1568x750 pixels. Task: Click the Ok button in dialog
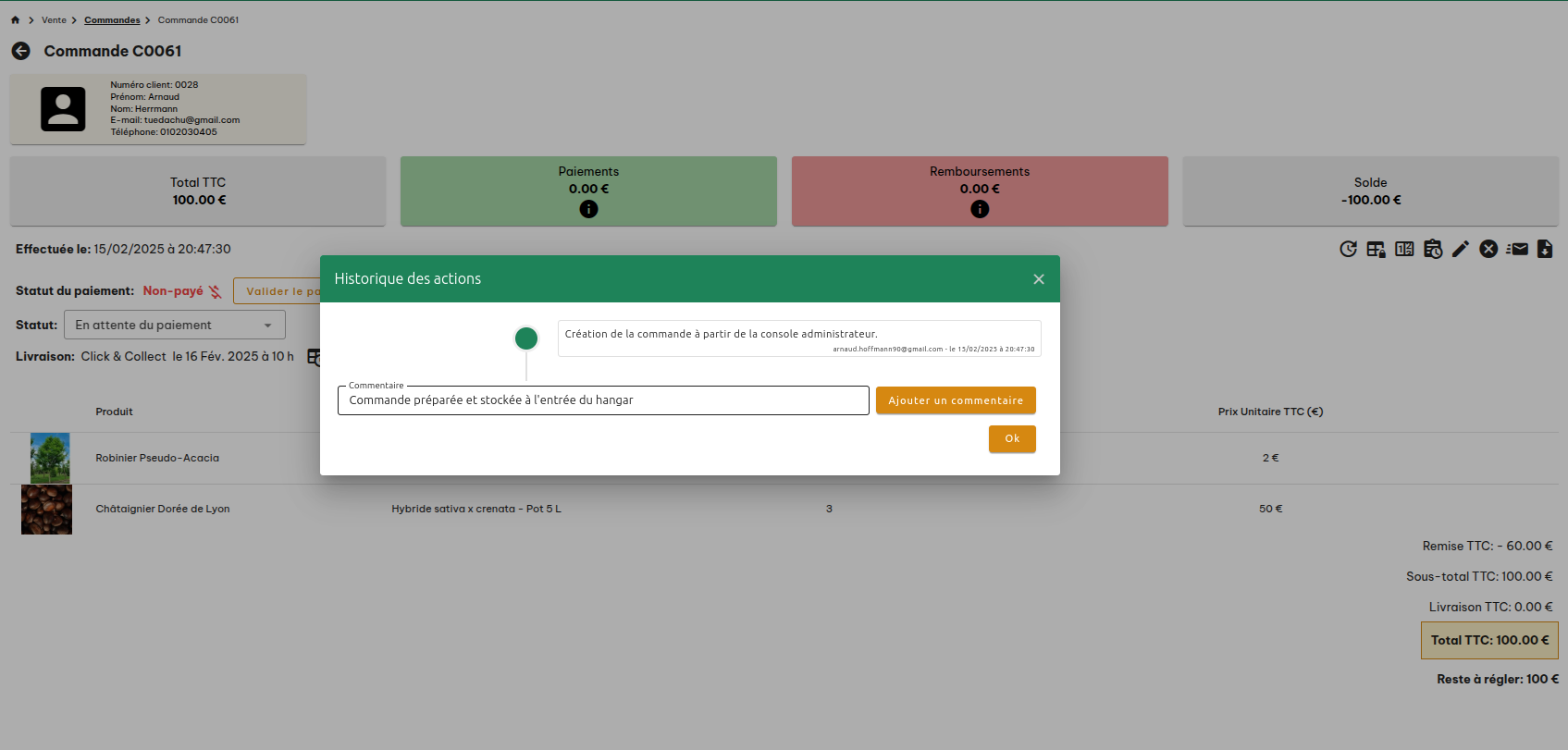1012,439
